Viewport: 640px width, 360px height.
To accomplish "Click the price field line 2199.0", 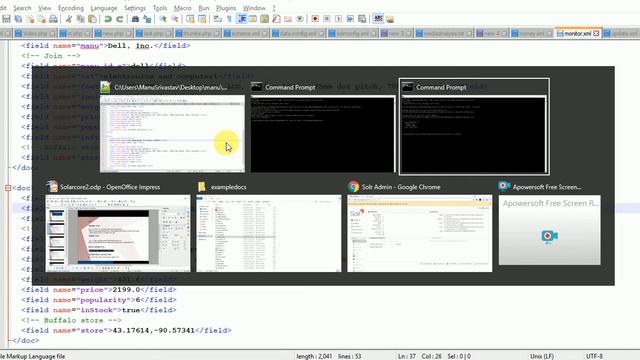I will click(99, 289).
